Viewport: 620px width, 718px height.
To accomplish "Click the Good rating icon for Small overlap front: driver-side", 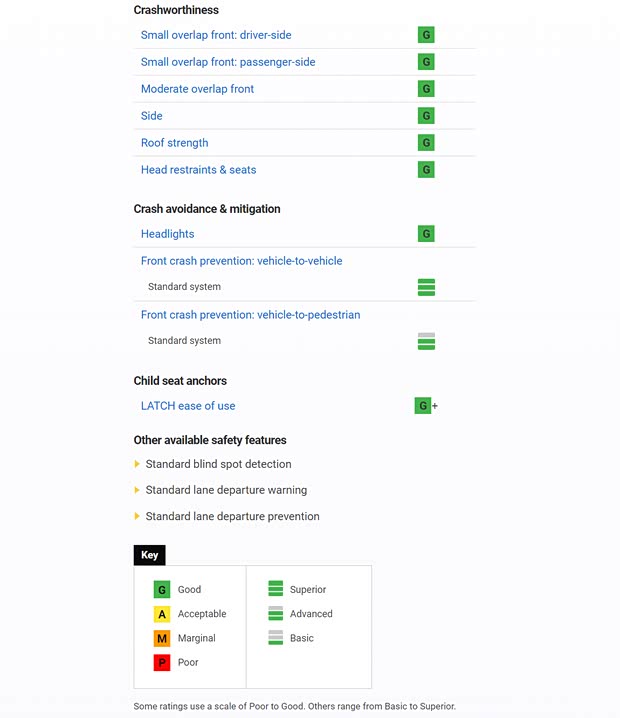I will tap(426, 35).
